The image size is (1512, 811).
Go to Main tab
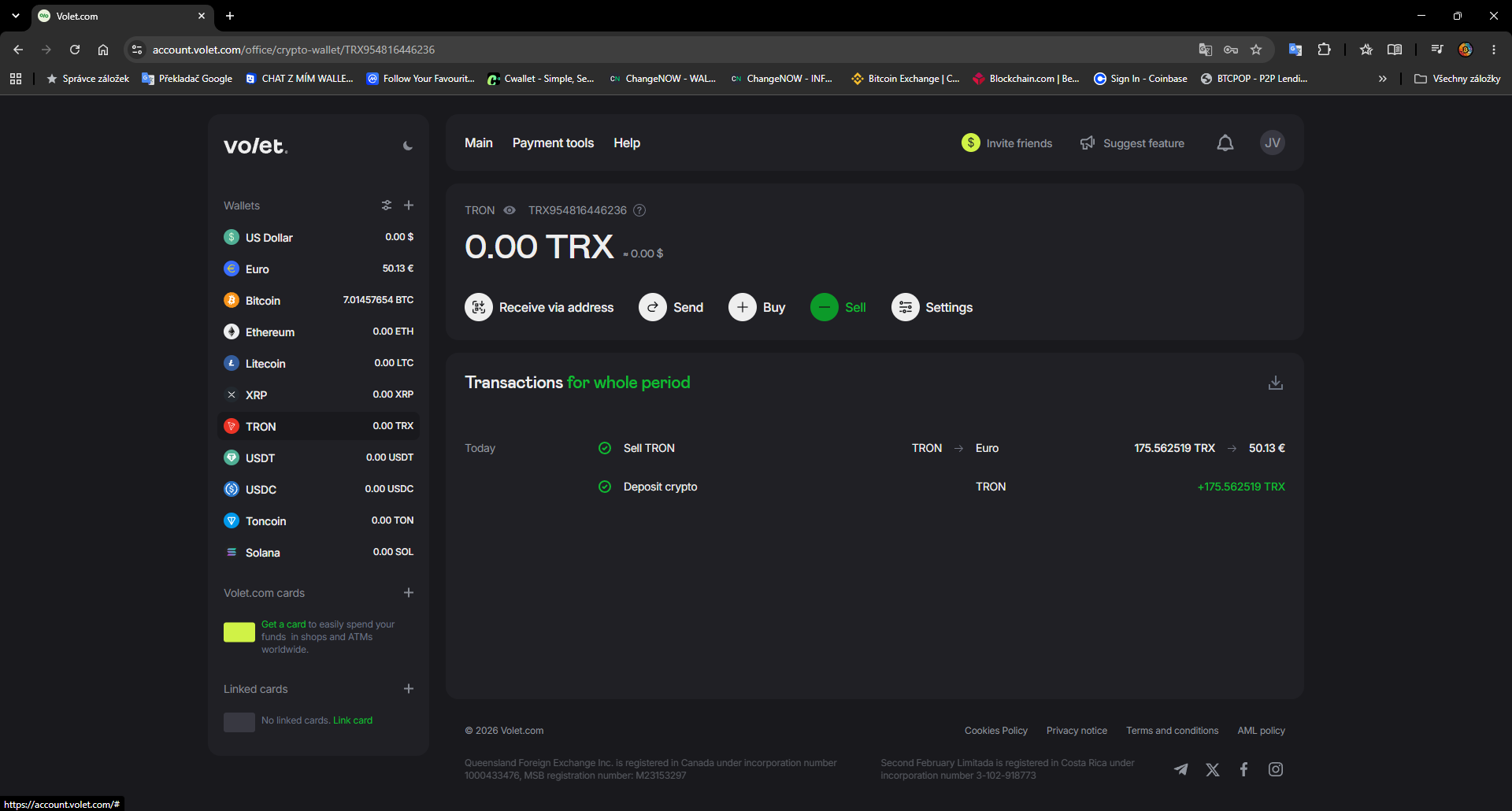(x=479, y=143)
